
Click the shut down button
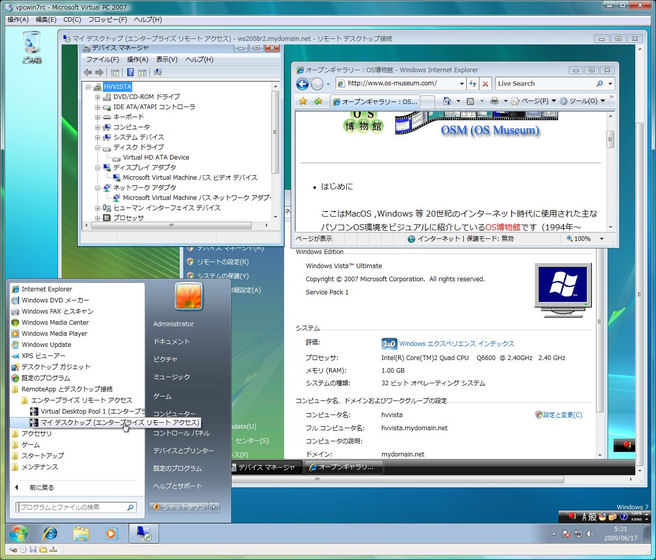(x=179, y=507)
